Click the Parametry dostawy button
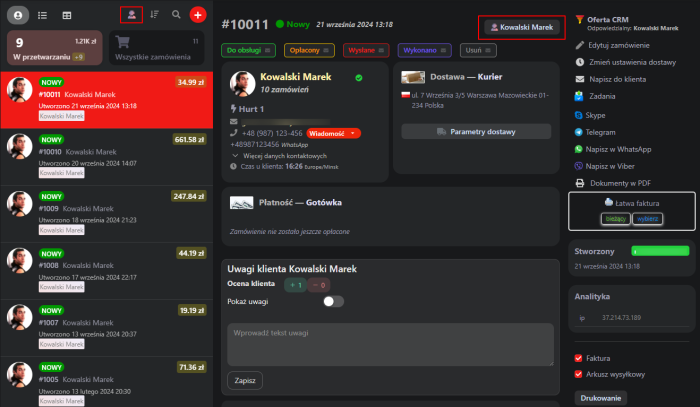This screenshot has width=700, height=407. tap(476, 131)
